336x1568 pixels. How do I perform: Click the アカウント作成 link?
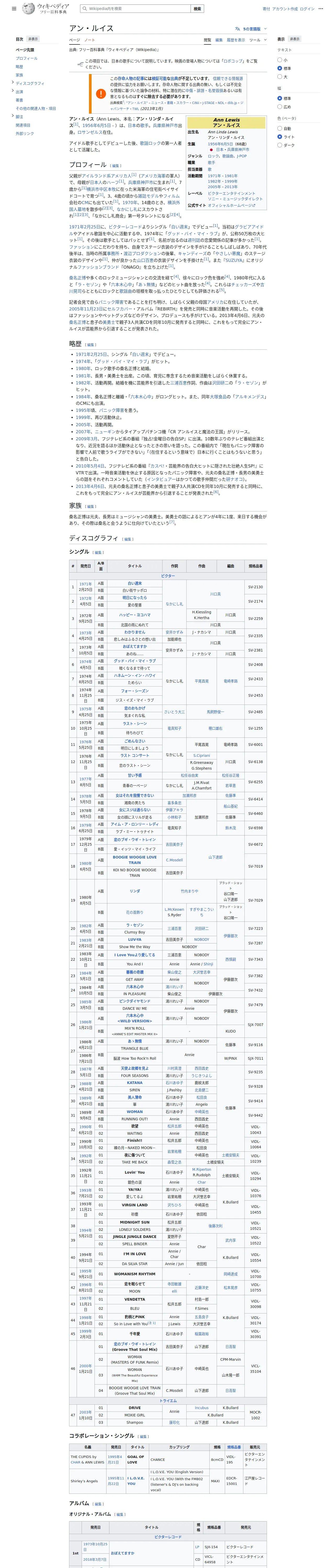(x=285, y=9)
